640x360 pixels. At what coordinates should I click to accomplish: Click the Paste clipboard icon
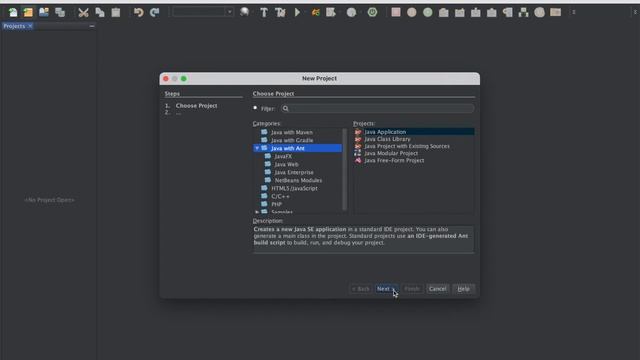[x=116, y=13]
